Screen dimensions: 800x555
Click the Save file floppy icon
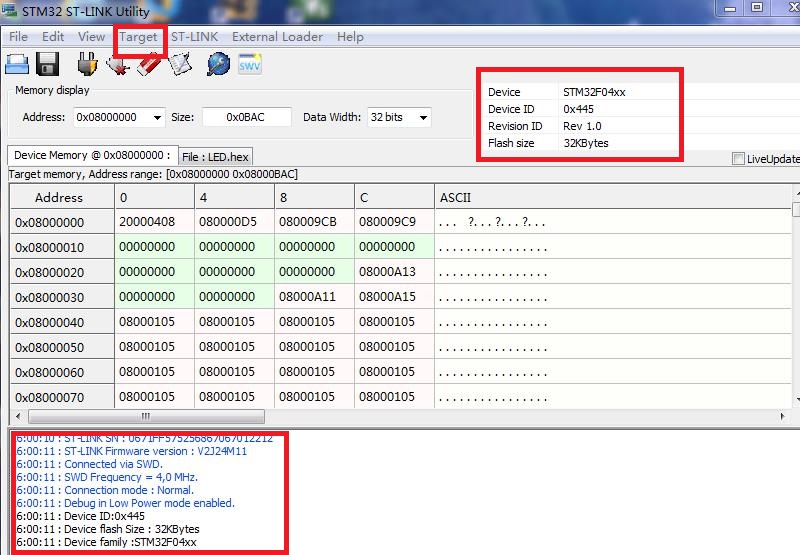point(48,65)
